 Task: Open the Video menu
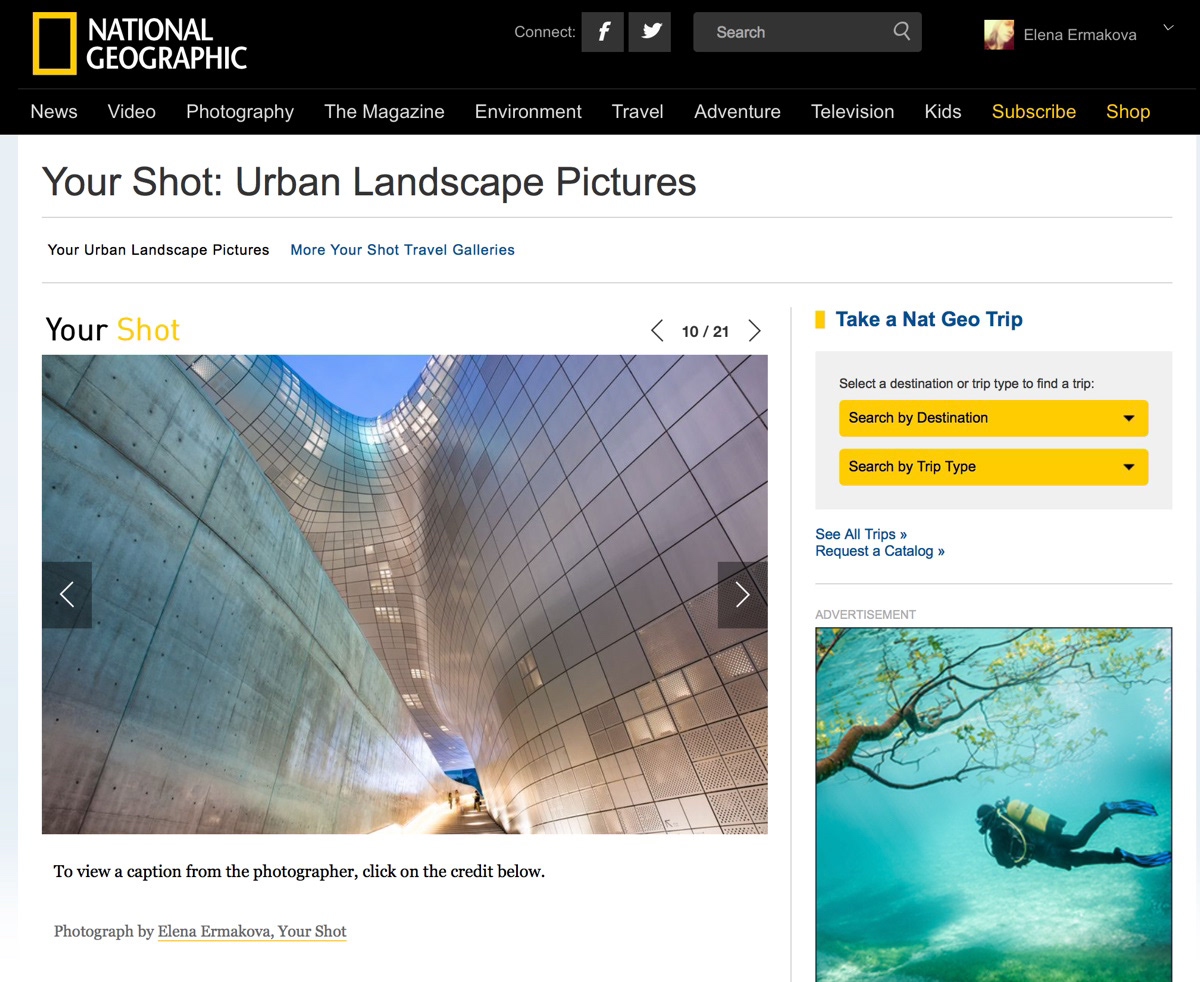[x=132, y=112]
